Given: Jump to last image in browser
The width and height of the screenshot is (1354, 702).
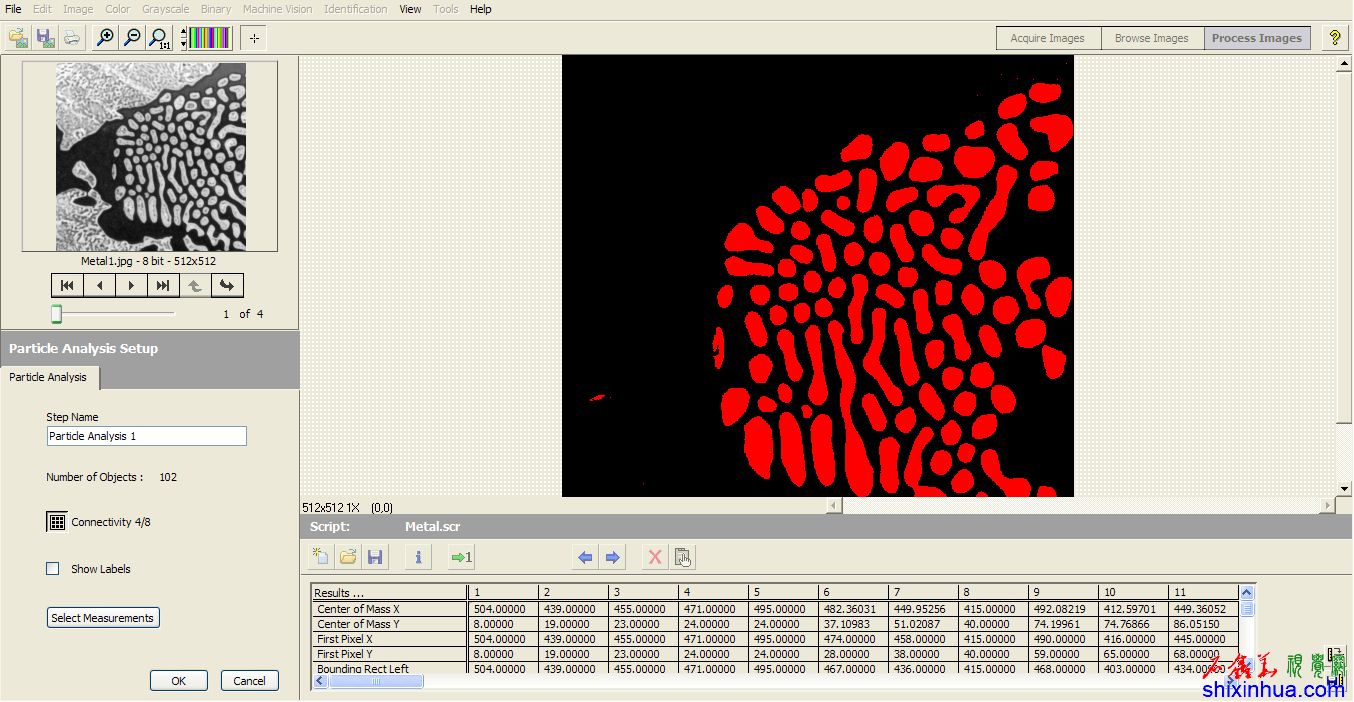Looking at the screenshot, I should click(162, 286).
